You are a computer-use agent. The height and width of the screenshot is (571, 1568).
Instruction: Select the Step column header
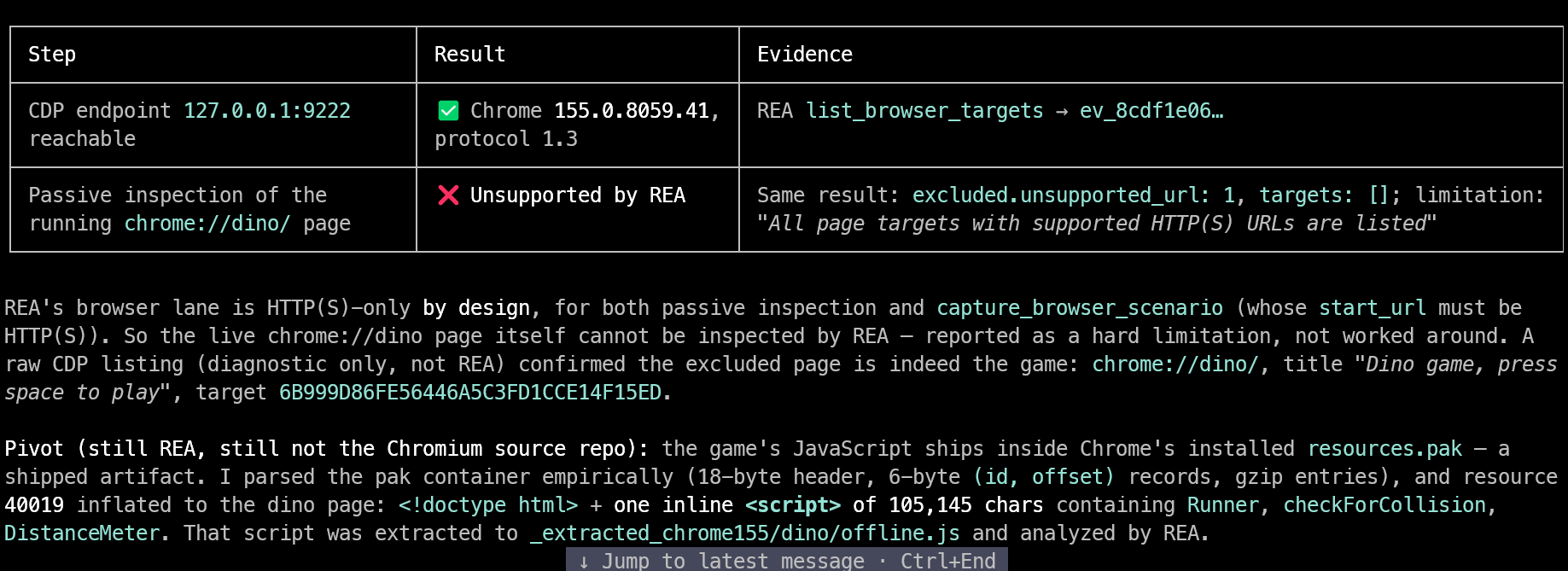tap(52, 55)
